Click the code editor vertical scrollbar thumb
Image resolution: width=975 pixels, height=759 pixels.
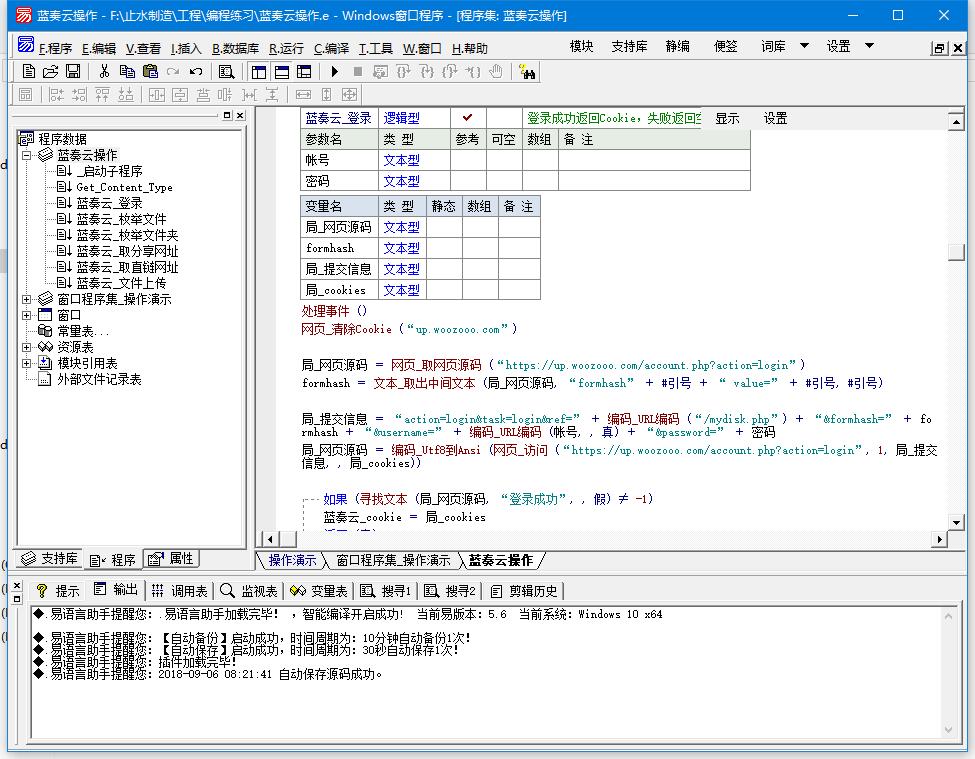pos(956,252)
